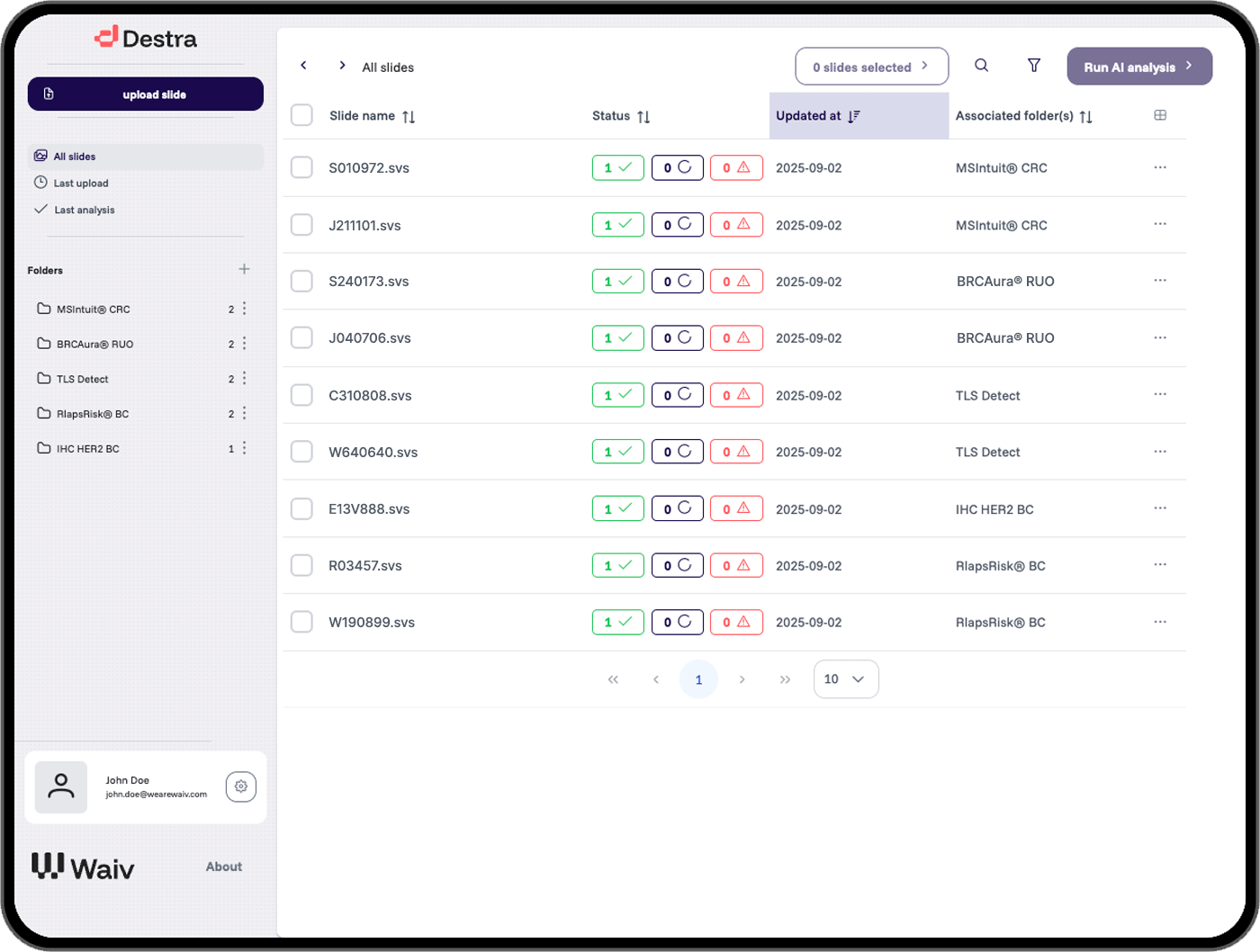Image resolution: width=1260 pixels, height=952 pixels.
Task: Click the column visibility grid icon
Action: (x=1160, y=115)
